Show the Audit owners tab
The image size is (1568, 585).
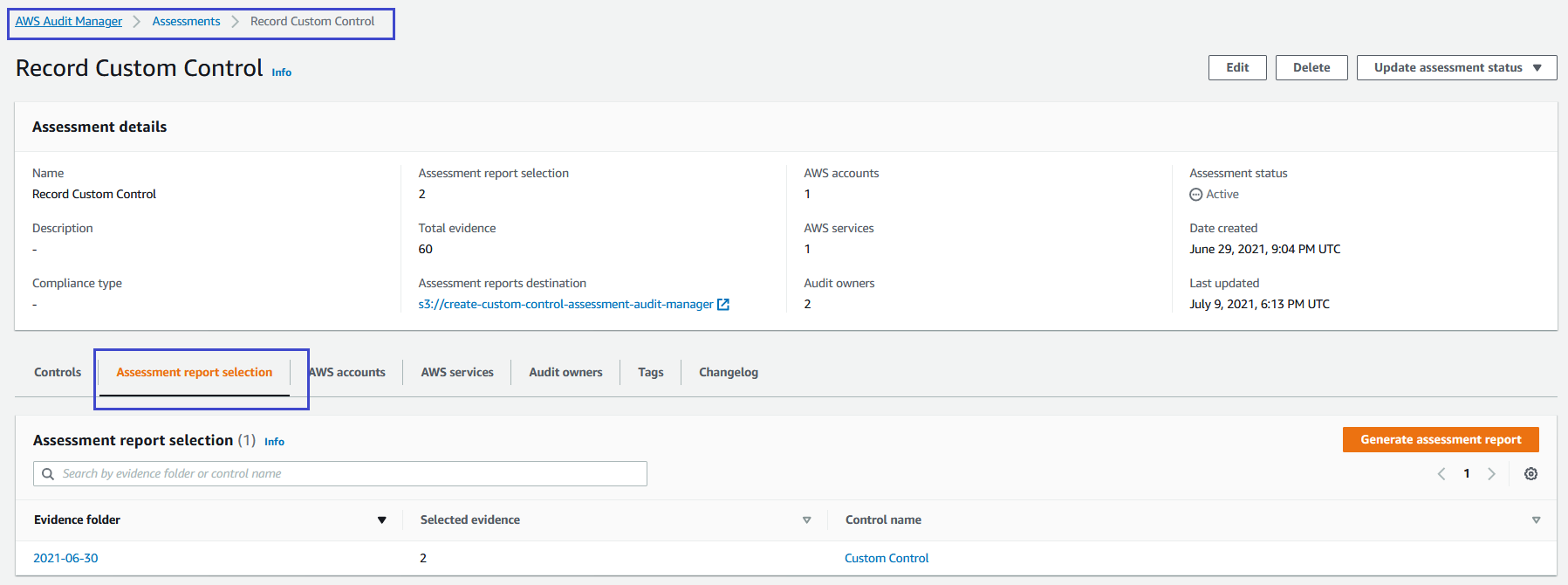pos(565,373)
